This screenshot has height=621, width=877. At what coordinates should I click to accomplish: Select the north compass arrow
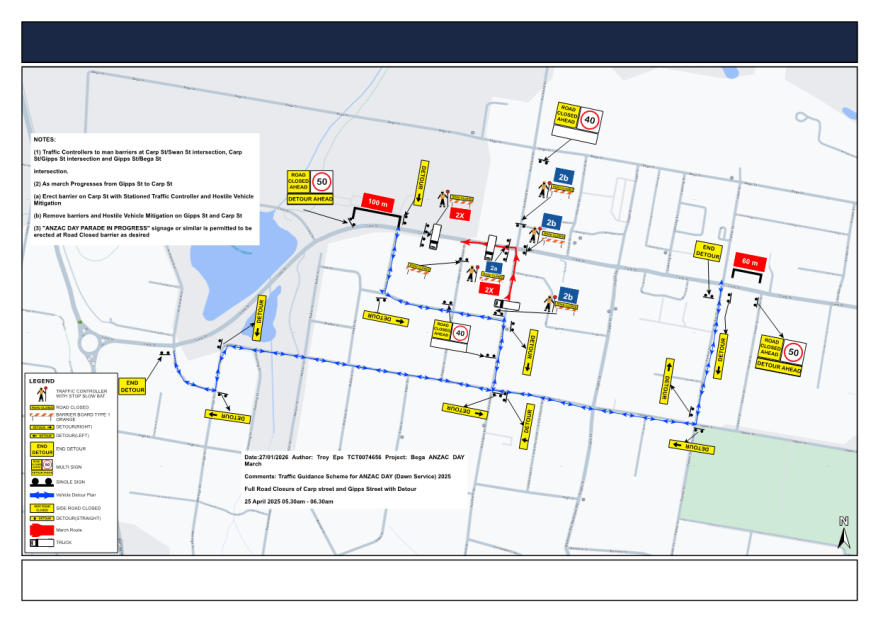843,531
